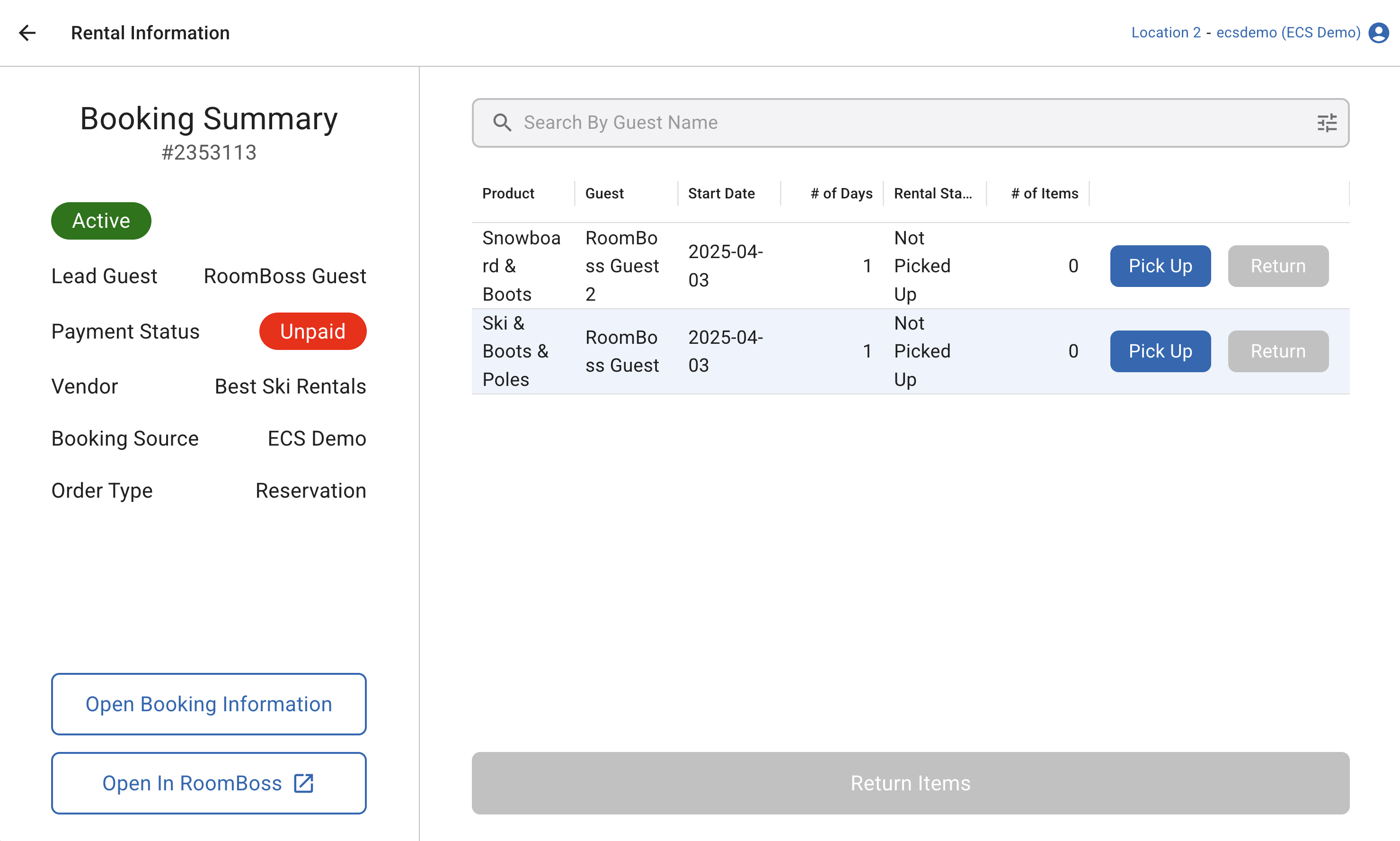Click the Return Items button
Viewport: 1400px width, 841px height.
pos(910,783)
